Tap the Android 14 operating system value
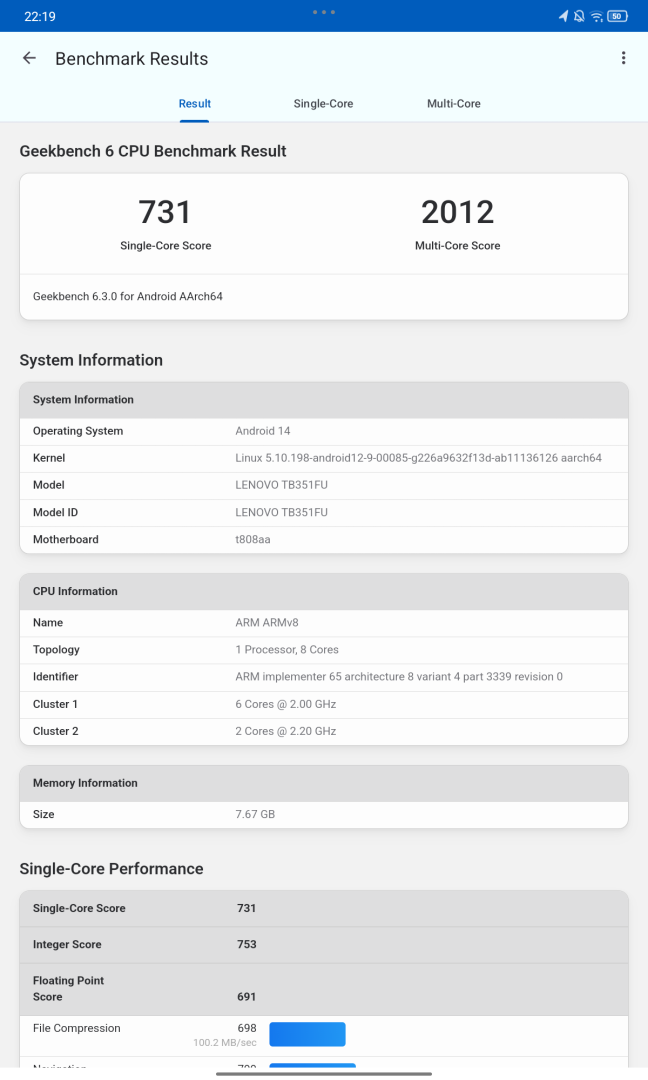Image resolution: width=648 pixels, height=1080 pixels. 263,431
